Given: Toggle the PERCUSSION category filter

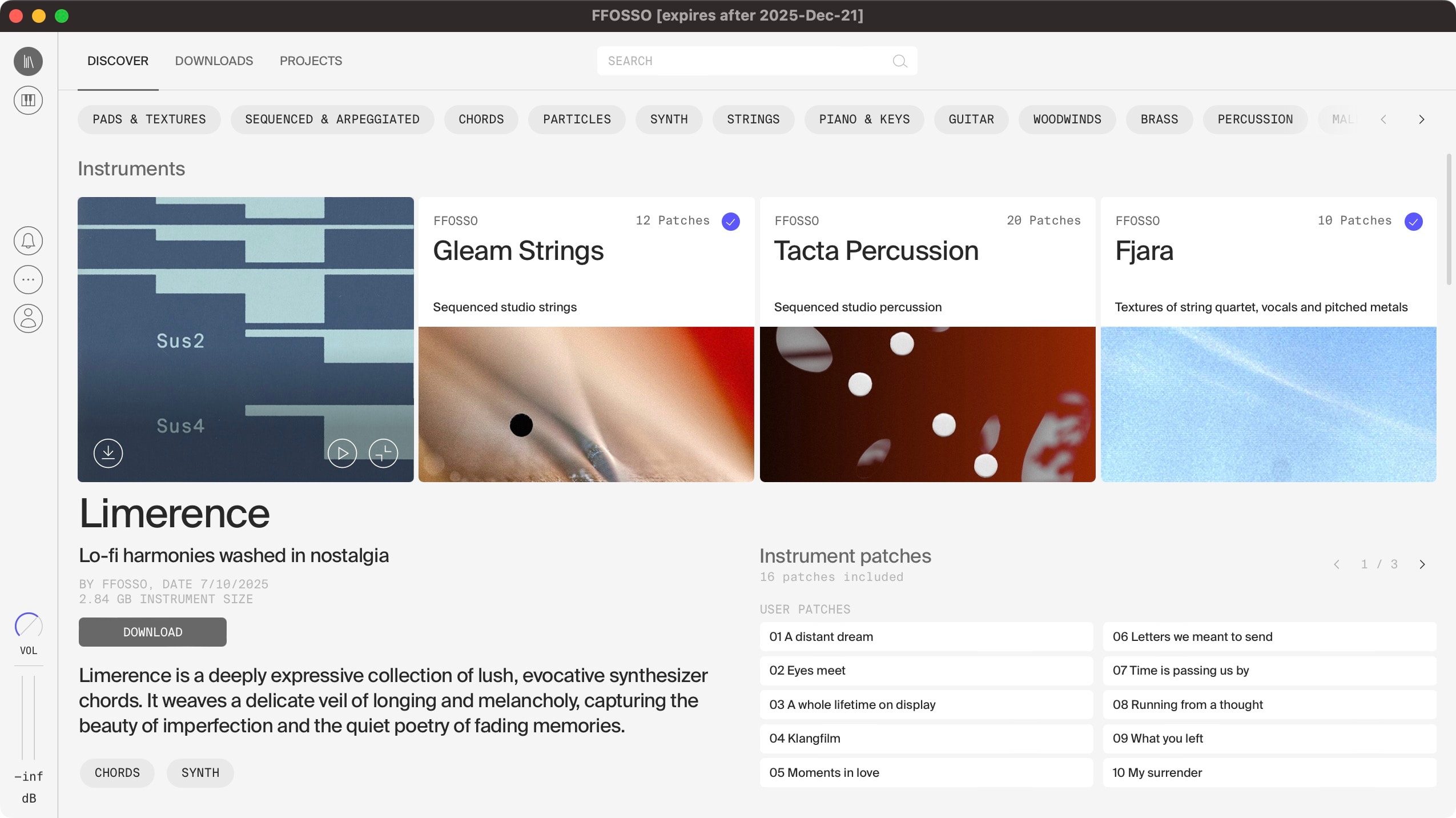Looking at the screenshot, I should pos(1254,119).
